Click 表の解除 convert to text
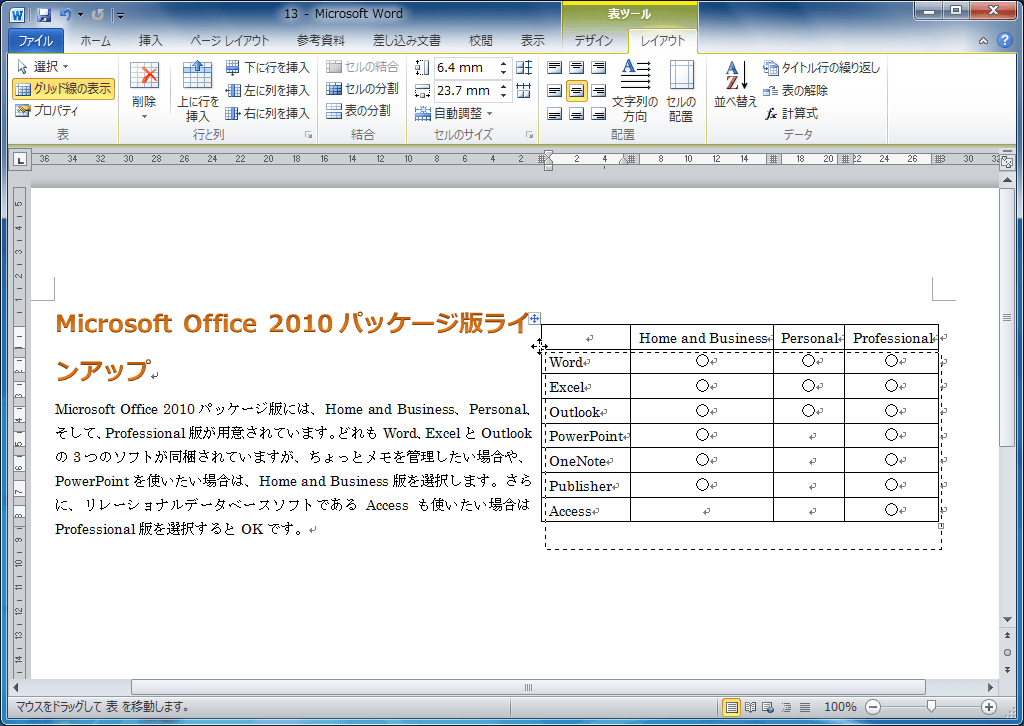The image size is (1024, 726). (796, 90)
